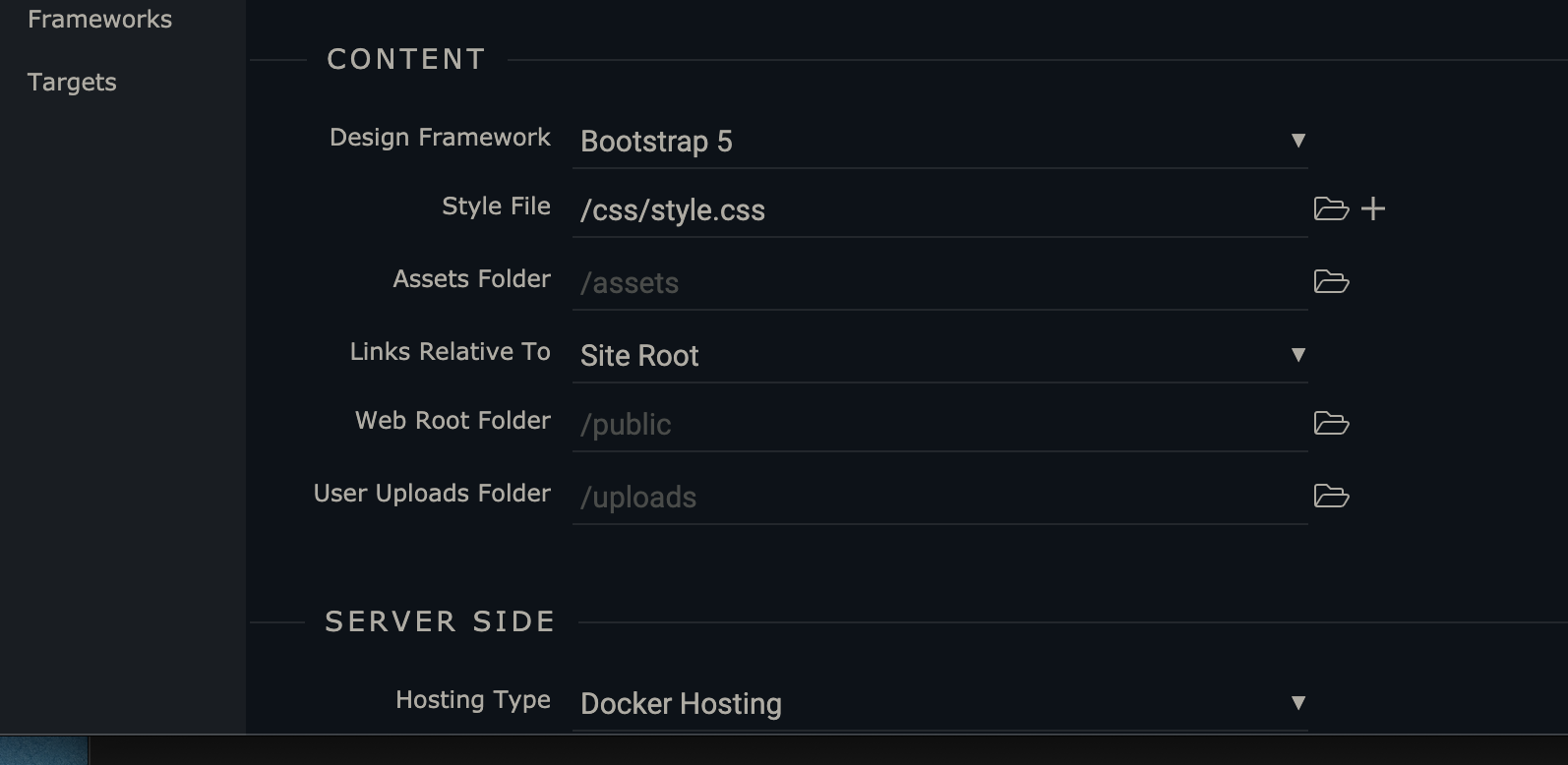Expand the Design Framework dropdown arrow
1568x765 pixels.
(x=1297, y=141)
